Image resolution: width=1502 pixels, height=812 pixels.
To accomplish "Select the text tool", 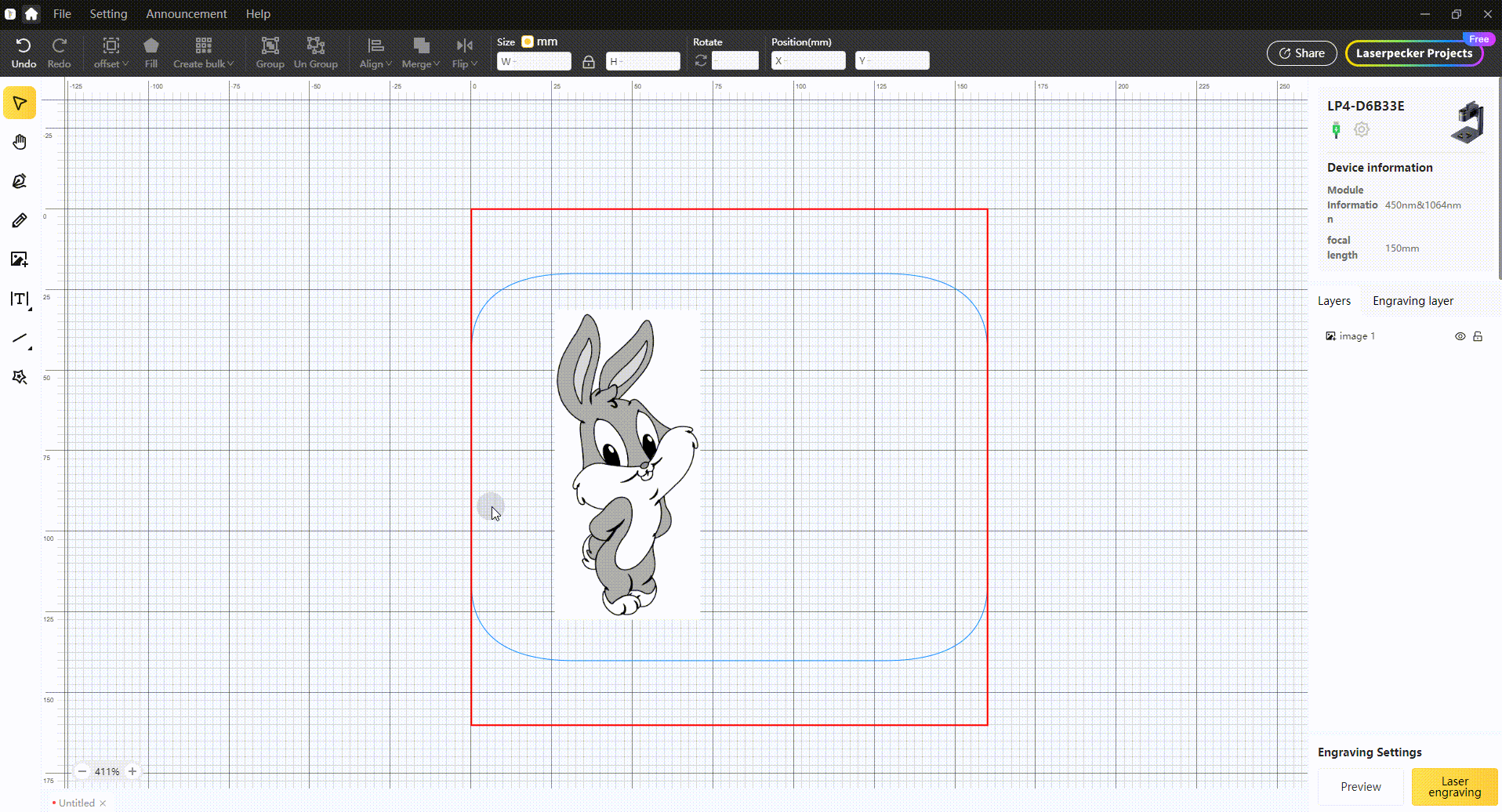I will (20, 299).
